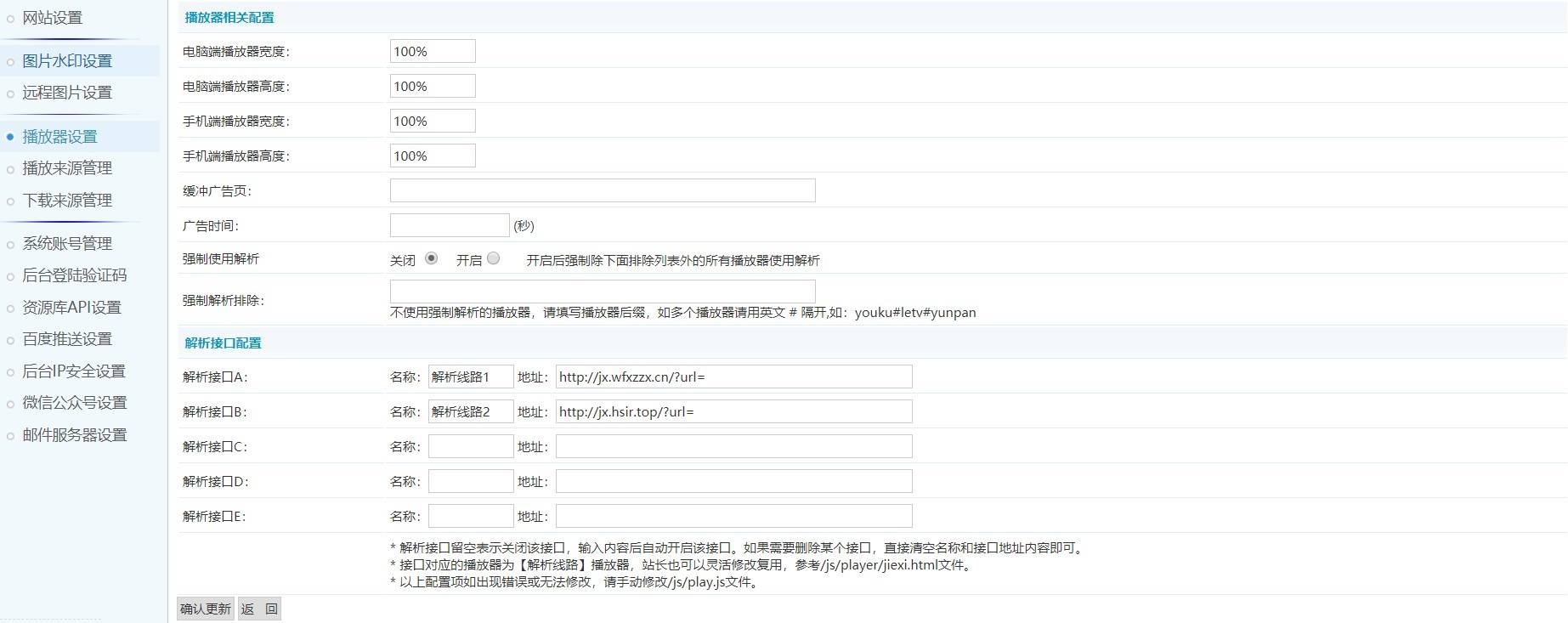Open 后台IP安全设置
Viewport: 1568px width, 623px height.
(x=74, y=371)
